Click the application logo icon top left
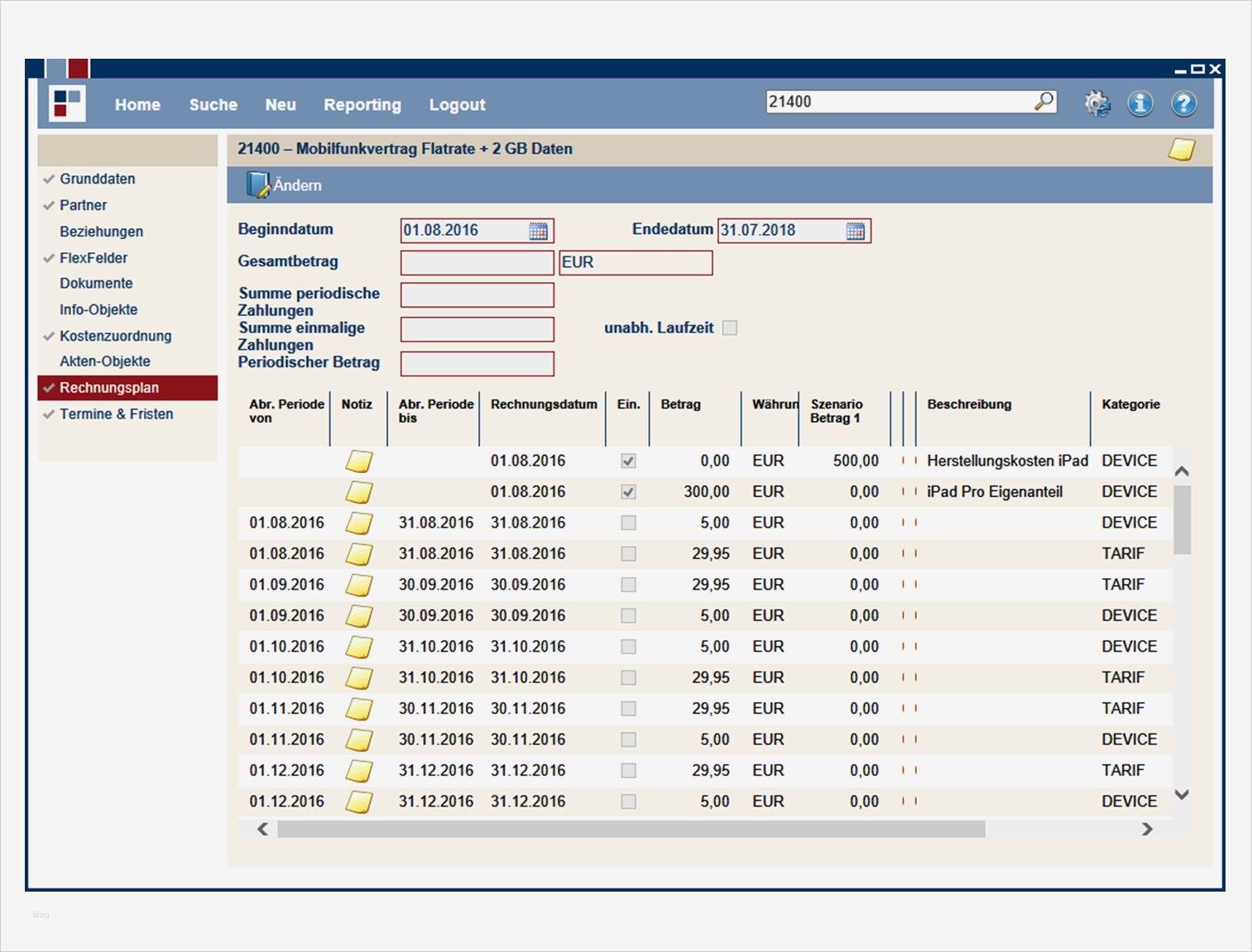Viewport: 1252px width, 952px height. [66, 103]
